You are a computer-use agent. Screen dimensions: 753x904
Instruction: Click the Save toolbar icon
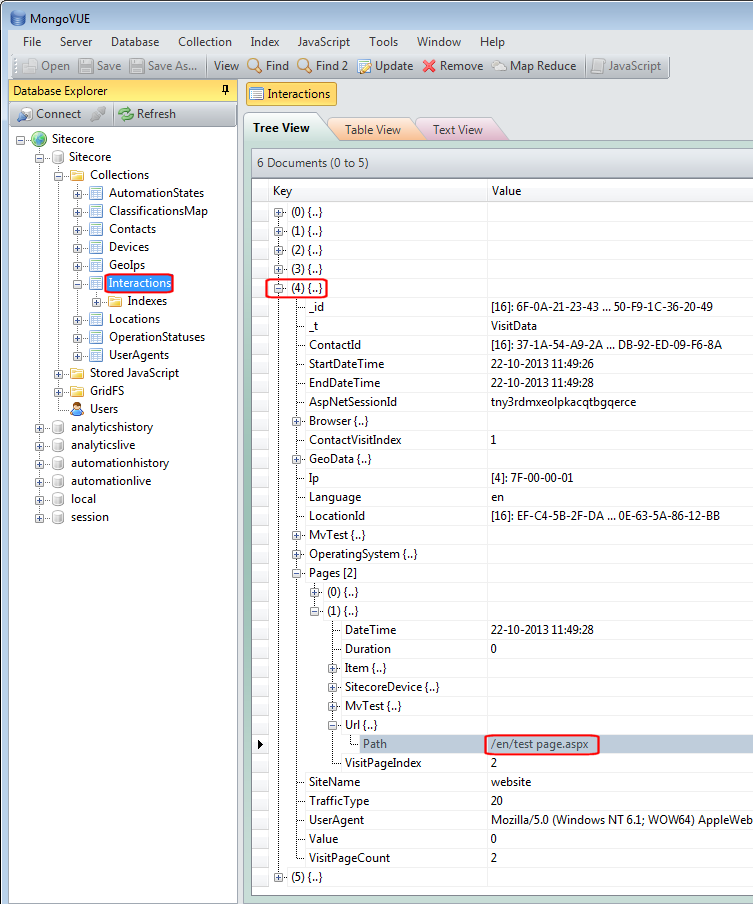pyautogui.click(x=86, y=66)
